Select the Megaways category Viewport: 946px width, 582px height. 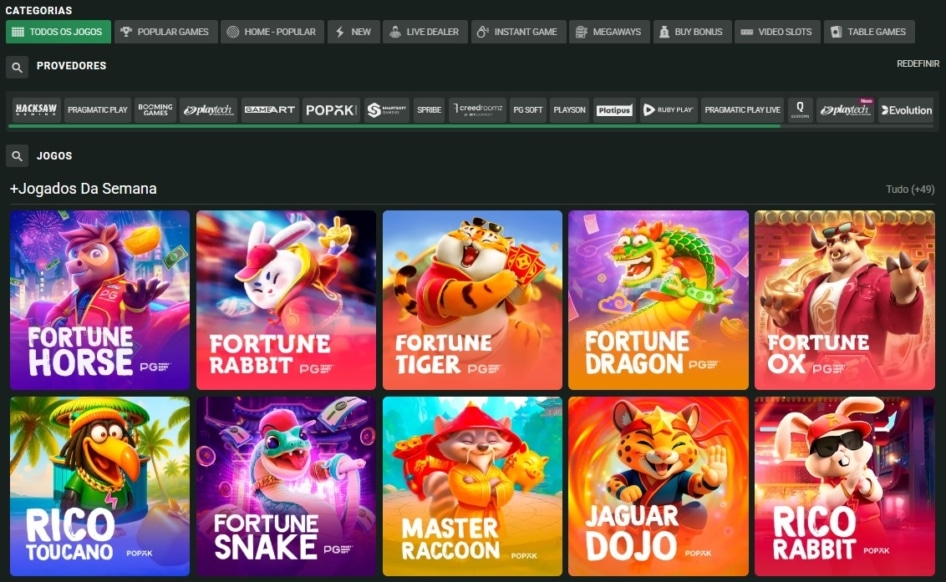pos(609,32)
